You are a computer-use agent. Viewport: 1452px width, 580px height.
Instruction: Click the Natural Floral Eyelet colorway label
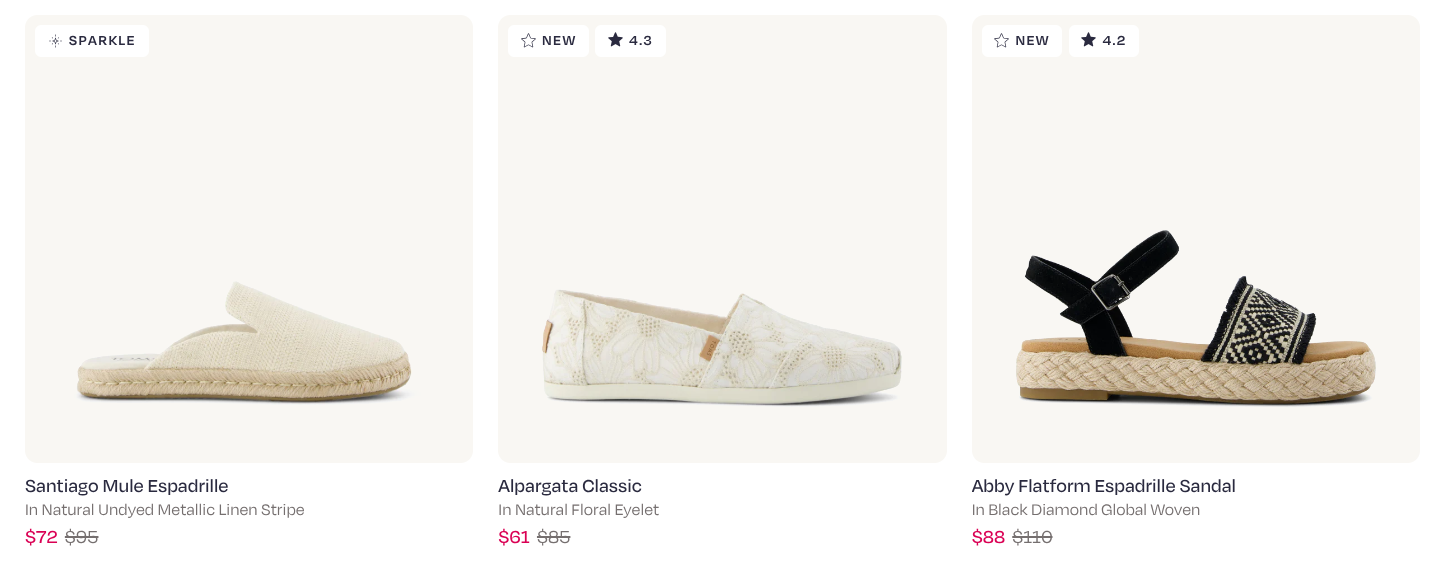pyautogui.click(x=578, y=510)
